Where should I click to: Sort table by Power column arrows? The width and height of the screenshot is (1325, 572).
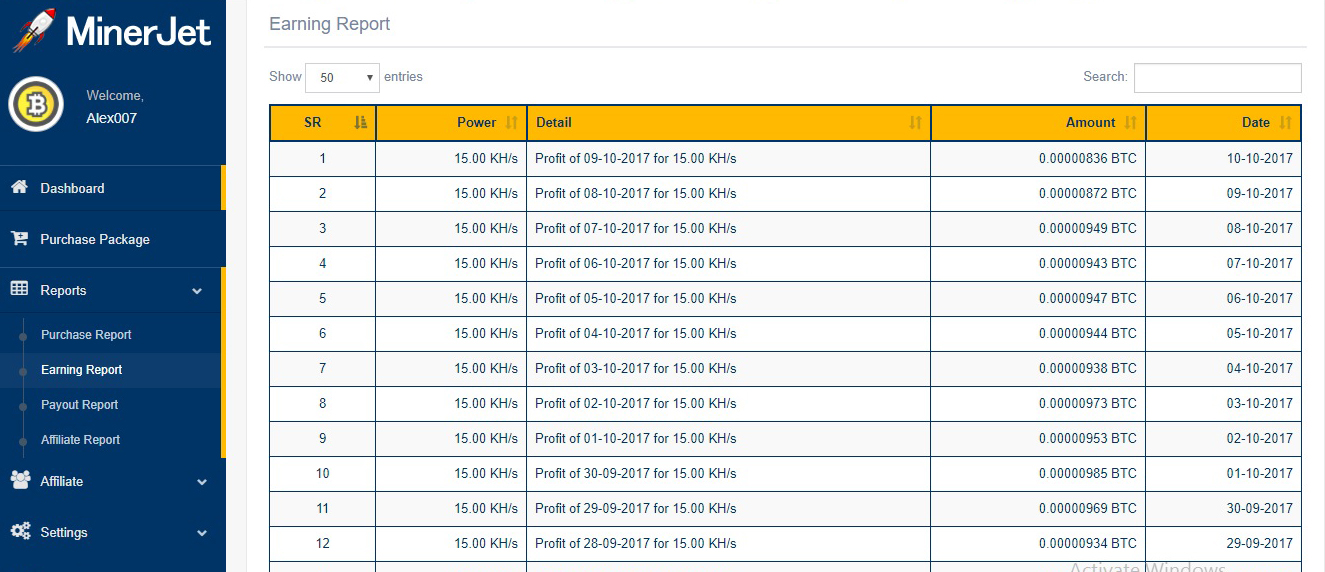[x=512, y=123]
